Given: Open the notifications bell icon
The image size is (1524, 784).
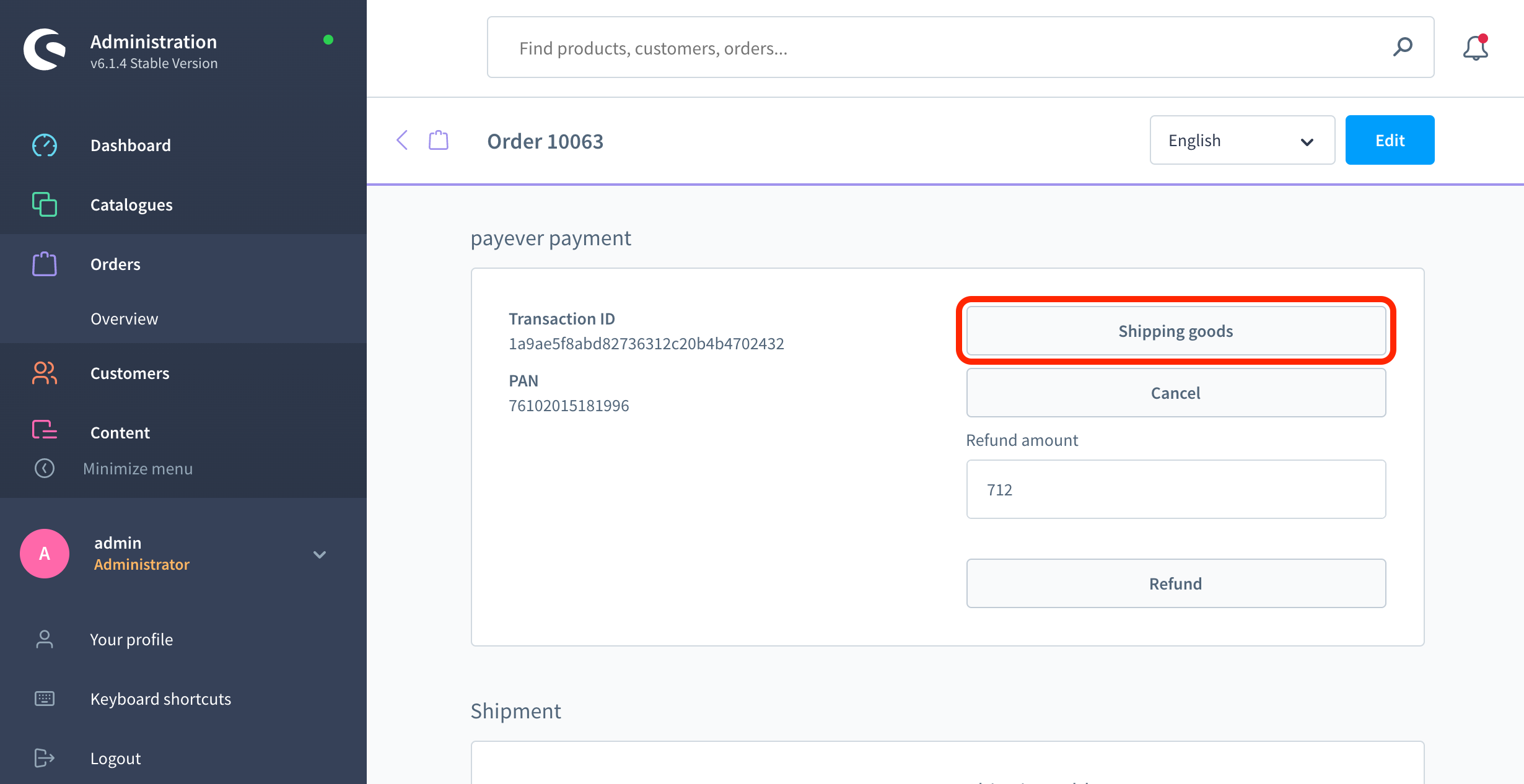Looking at the screenshot, I should [1476, 48].
